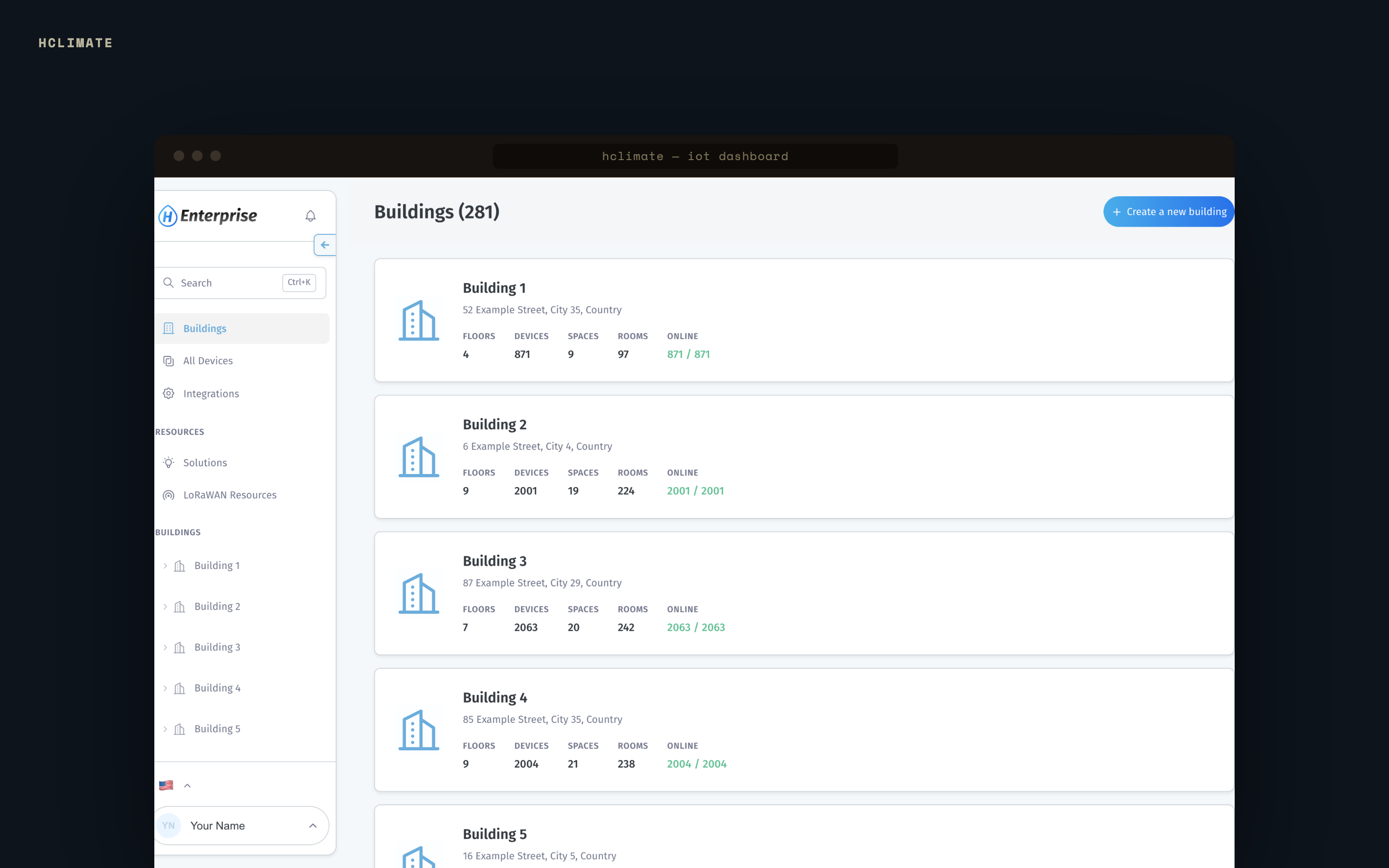Select Building 2 in the sidebar tree
The image size is (1389, 868).
217,607
